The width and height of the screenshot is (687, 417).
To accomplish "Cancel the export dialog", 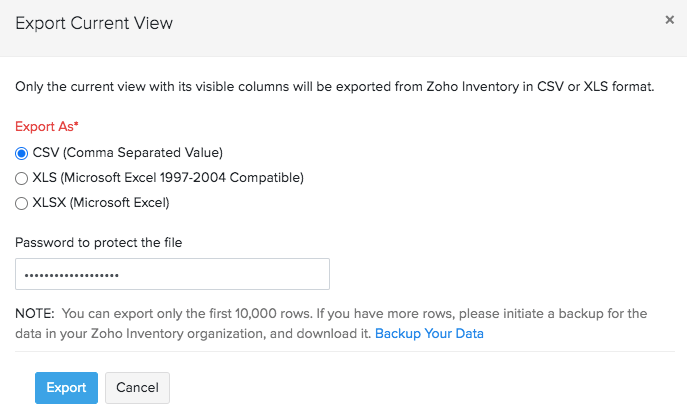I will coord(137,388).
